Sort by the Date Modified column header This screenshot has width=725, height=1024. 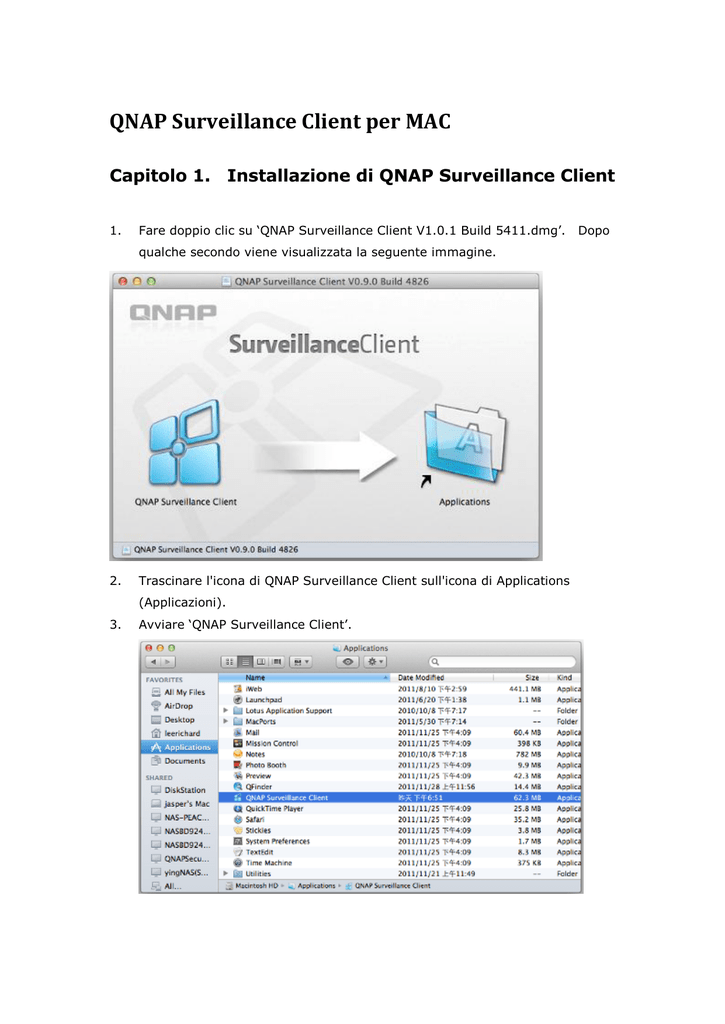442,678
